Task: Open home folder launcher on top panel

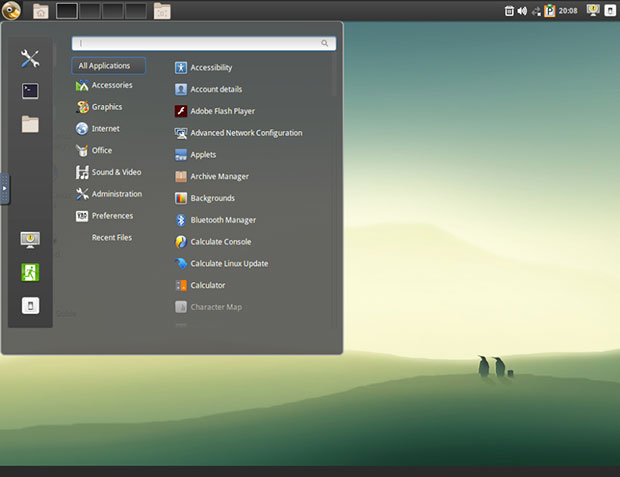Action: [x=41, y=11]
